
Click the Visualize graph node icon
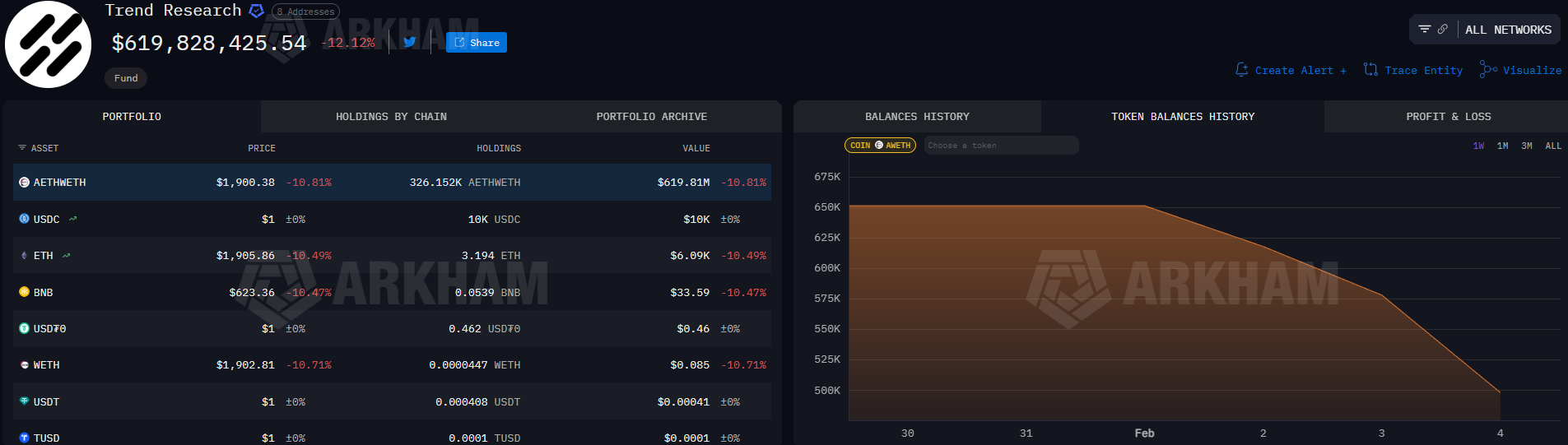[x=1488, y=70]
